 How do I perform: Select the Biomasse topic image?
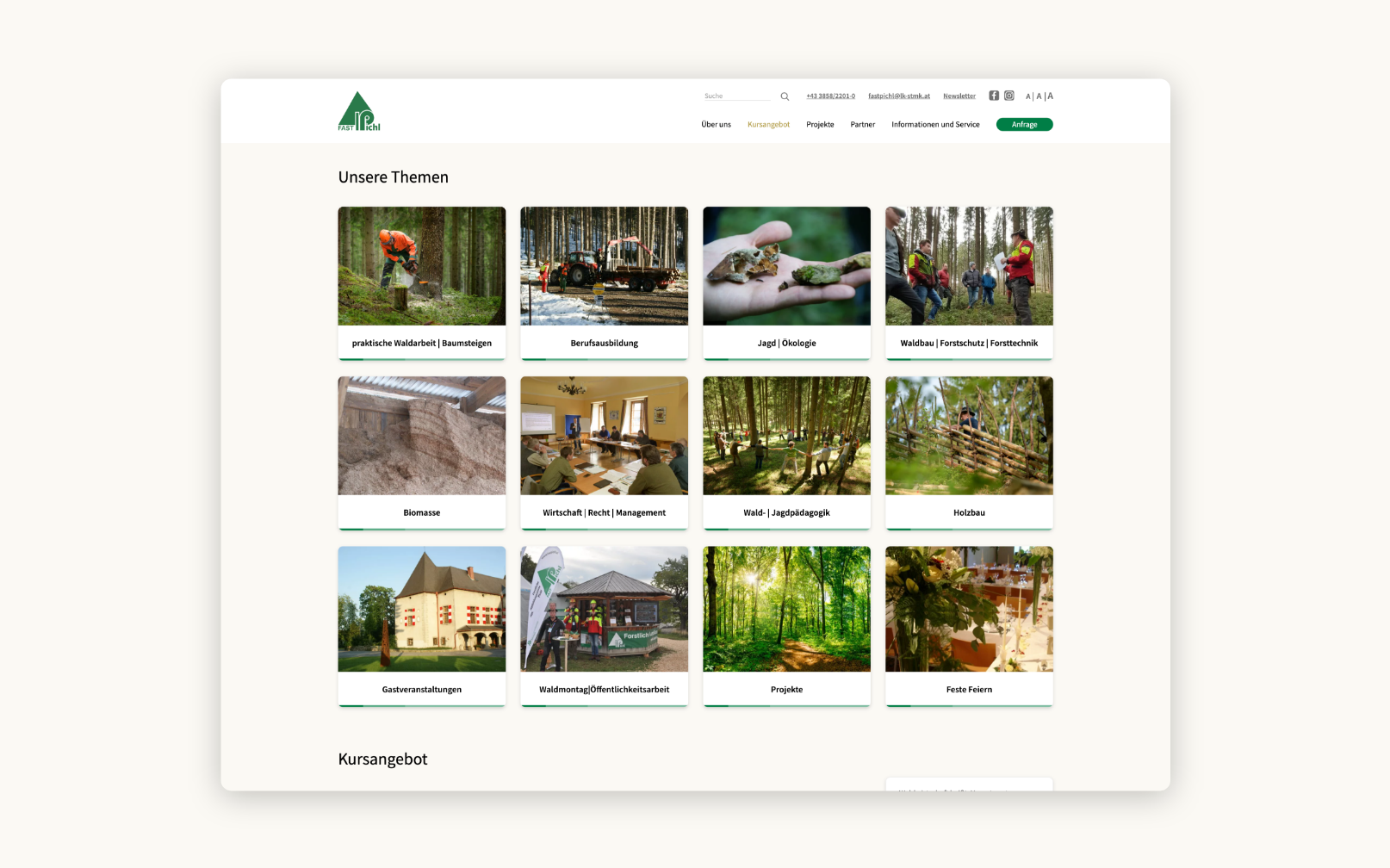[421, 436]
